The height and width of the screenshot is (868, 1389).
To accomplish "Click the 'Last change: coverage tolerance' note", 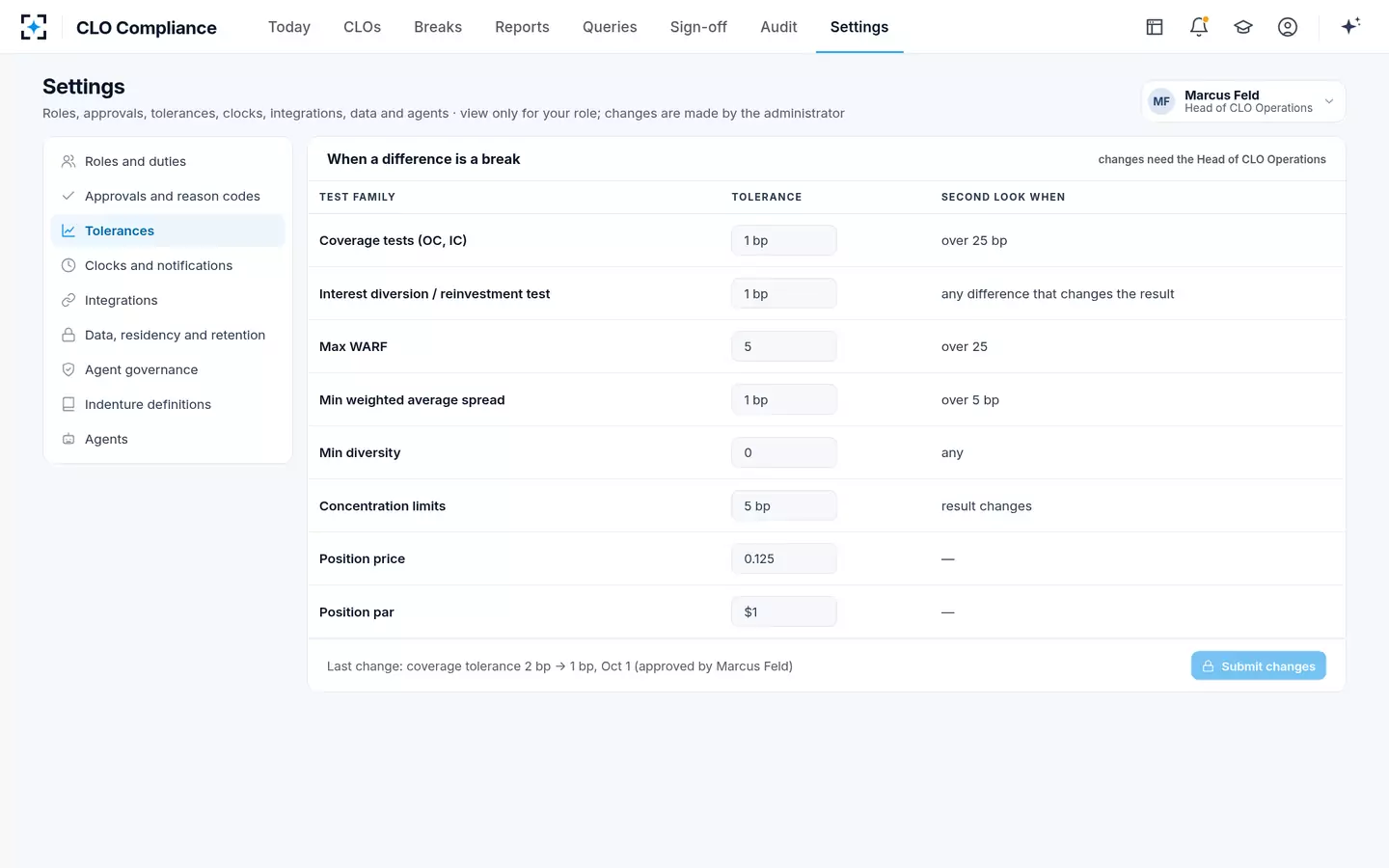I will pos(559,666).
